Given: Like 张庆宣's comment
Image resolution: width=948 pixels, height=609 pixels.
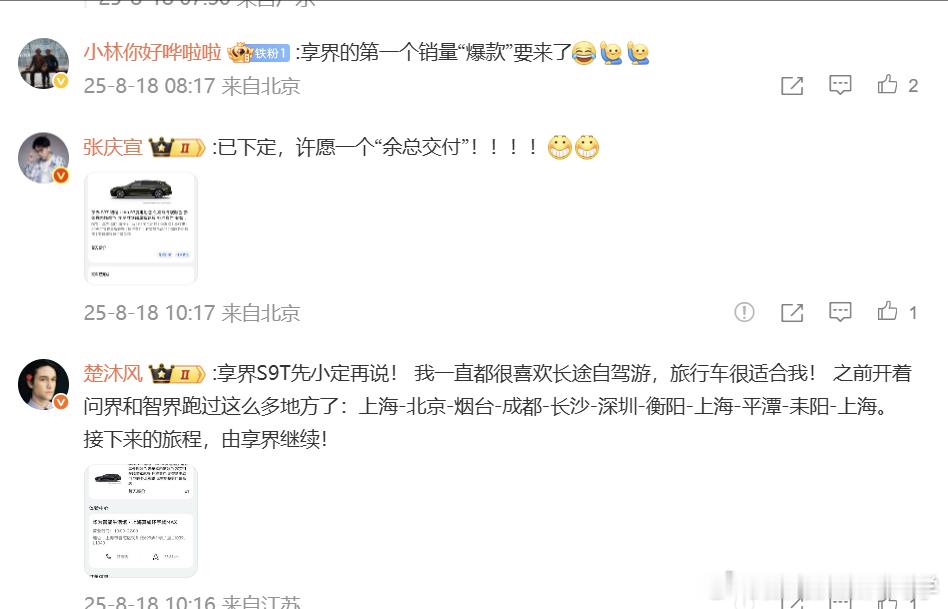Looking at the screenshot, I should (x=888, y=311).
